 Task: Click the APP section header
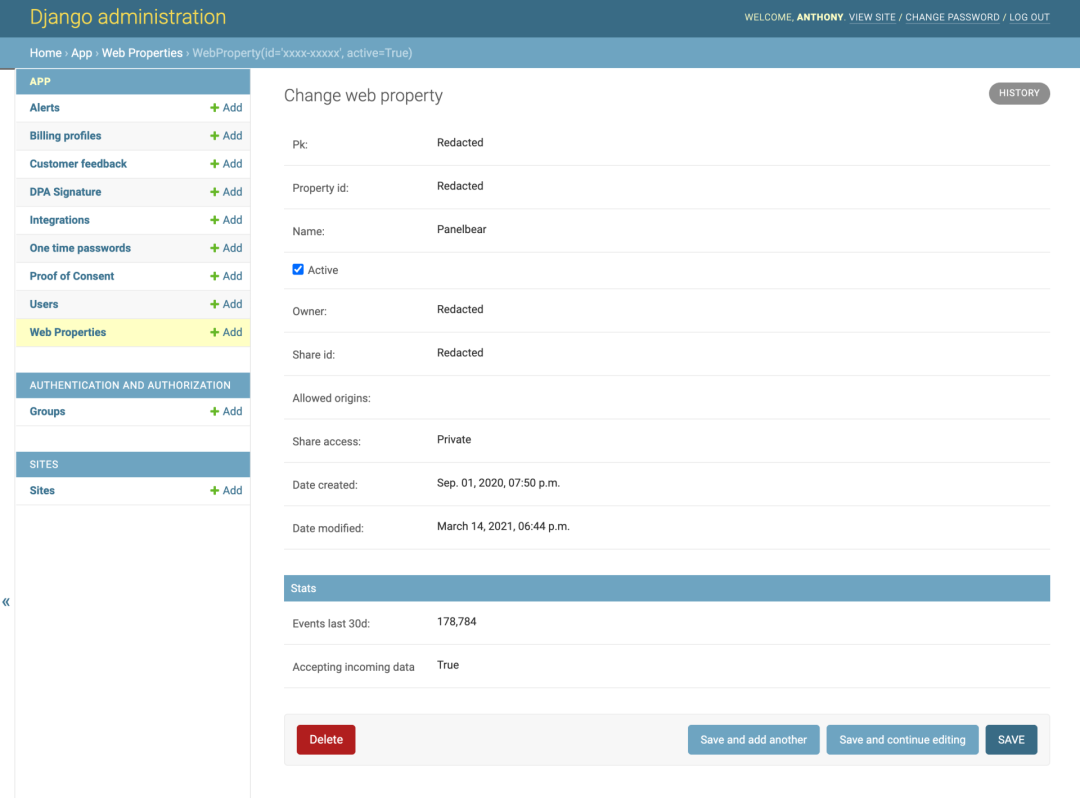click(133, 81)
